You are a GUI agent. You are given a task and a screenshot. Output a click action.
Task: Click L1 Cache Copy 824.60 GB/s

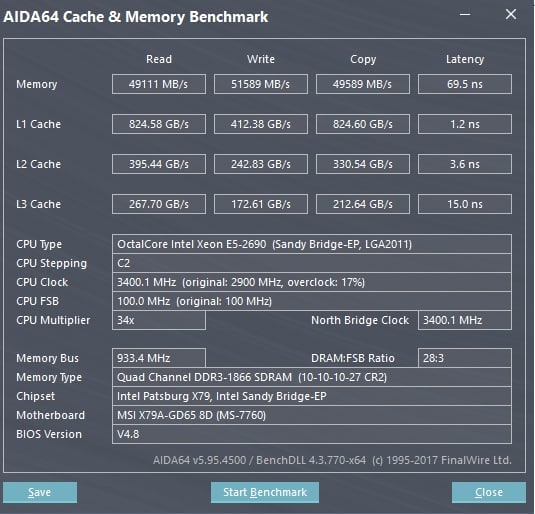point(363,124)
